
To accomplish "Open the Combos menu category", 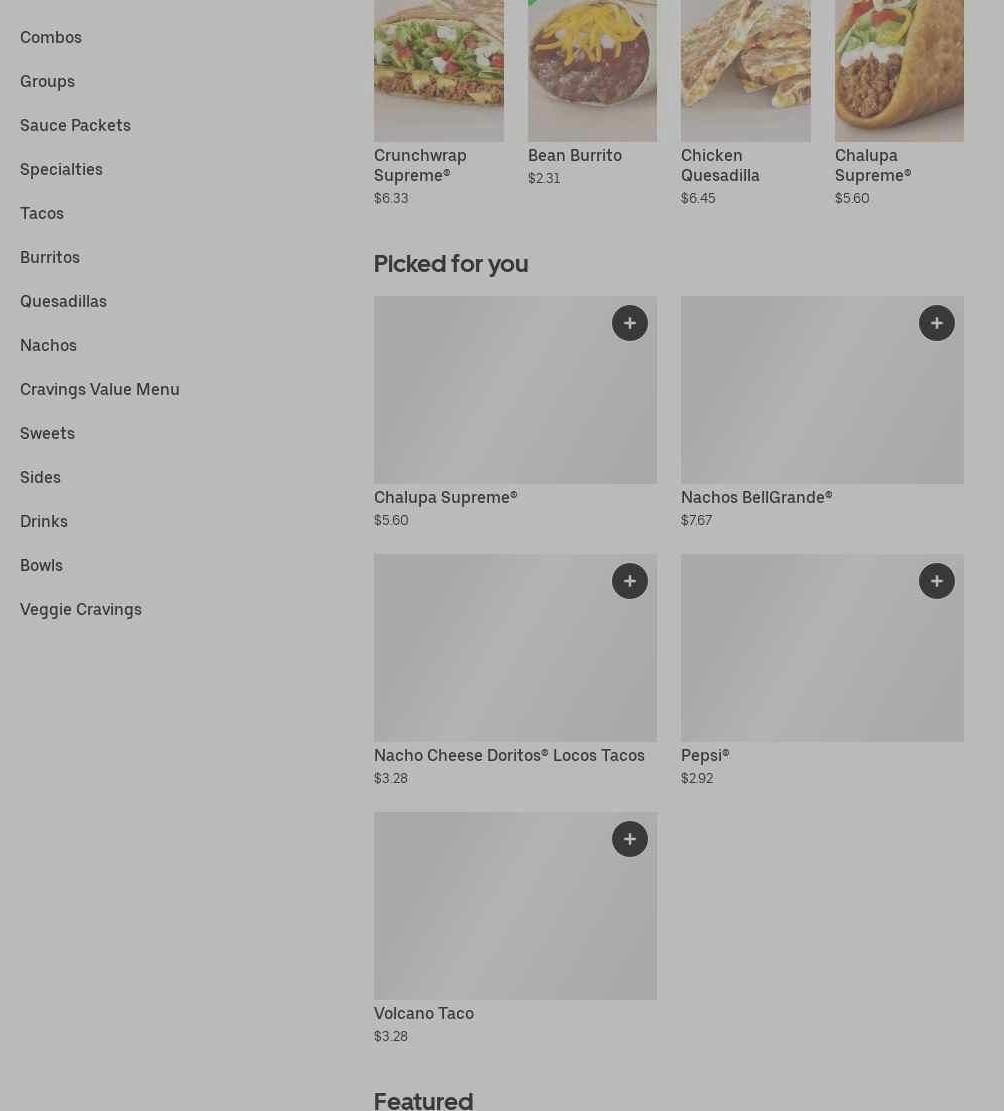I will click(51, 37).
